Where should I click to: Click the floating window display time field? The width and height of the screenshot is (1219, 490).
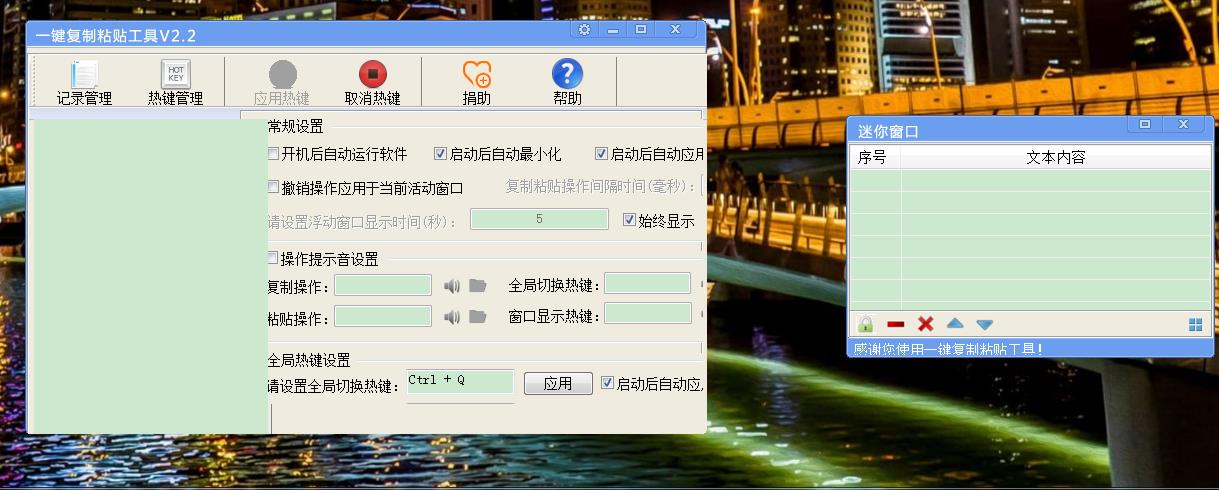coord(540,219)
